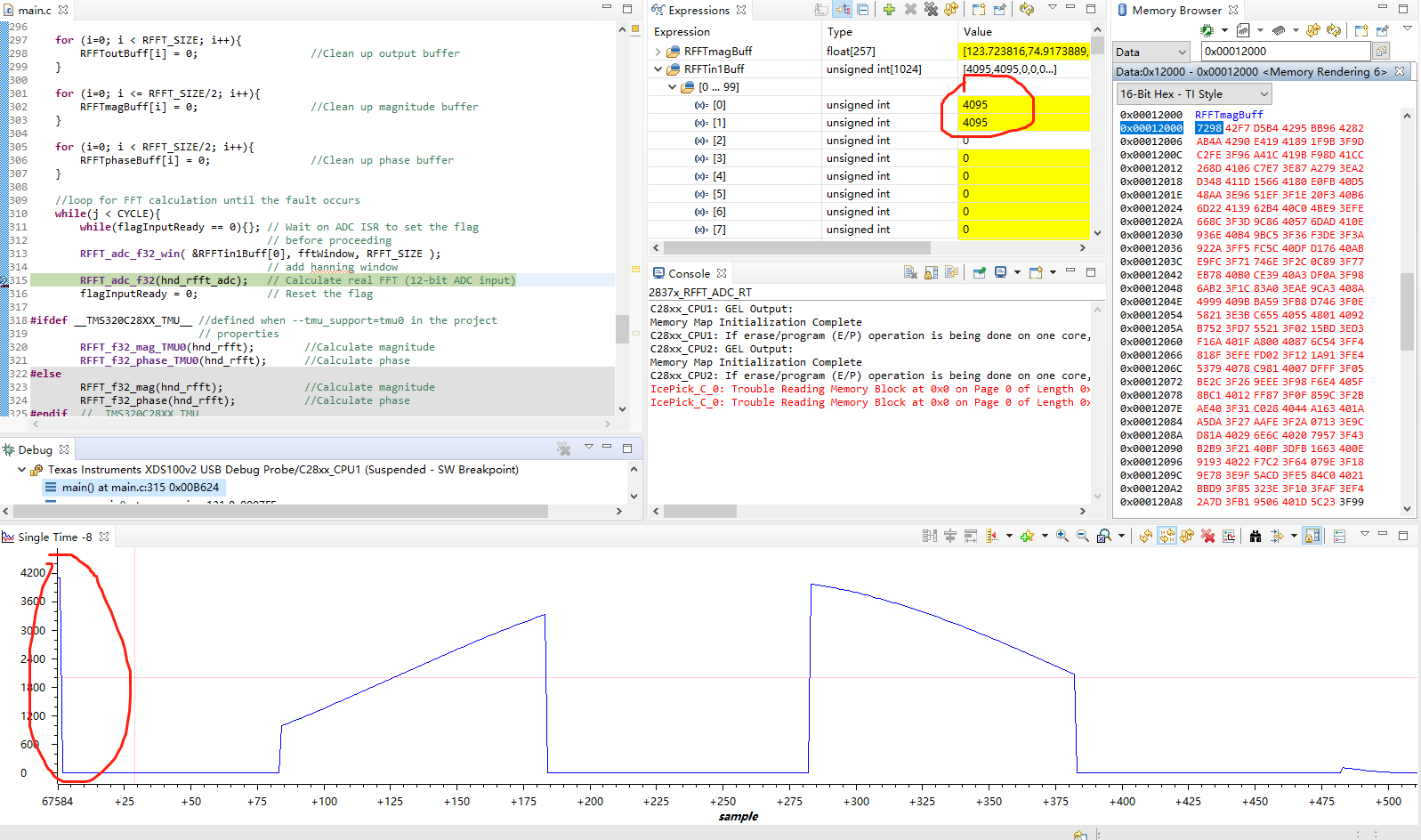Click the Value column header in Expressions
Viewport: 1421px width, 840px height.
977,32
